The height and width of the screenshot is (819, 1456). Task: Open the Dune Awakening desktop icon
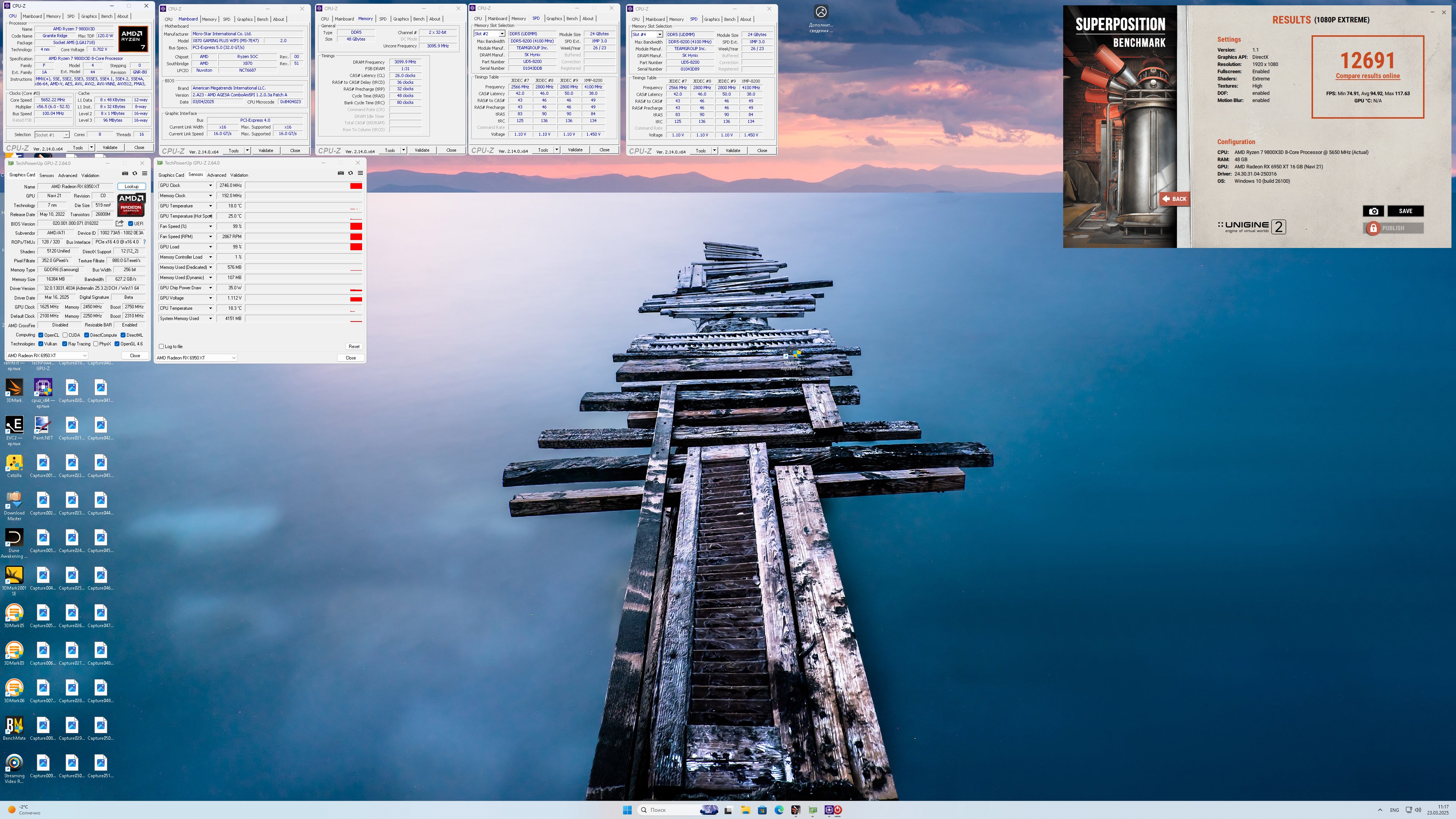tap(14, 543)
